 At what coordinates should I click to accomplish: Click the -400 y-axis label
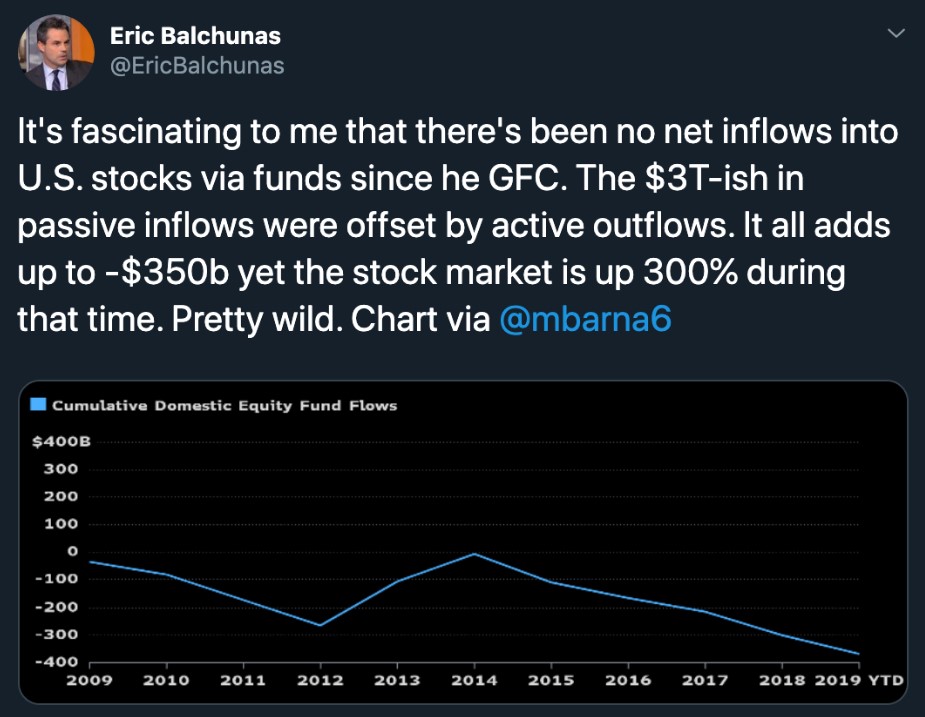coord(57,662)
